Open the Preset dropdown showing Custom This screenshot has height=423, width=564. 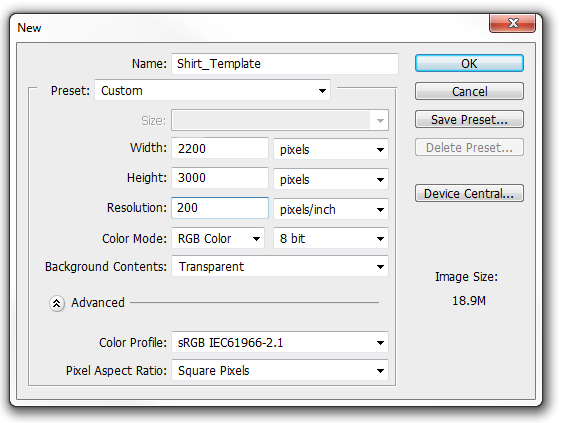pyautogui.click(x=213, y=90)
